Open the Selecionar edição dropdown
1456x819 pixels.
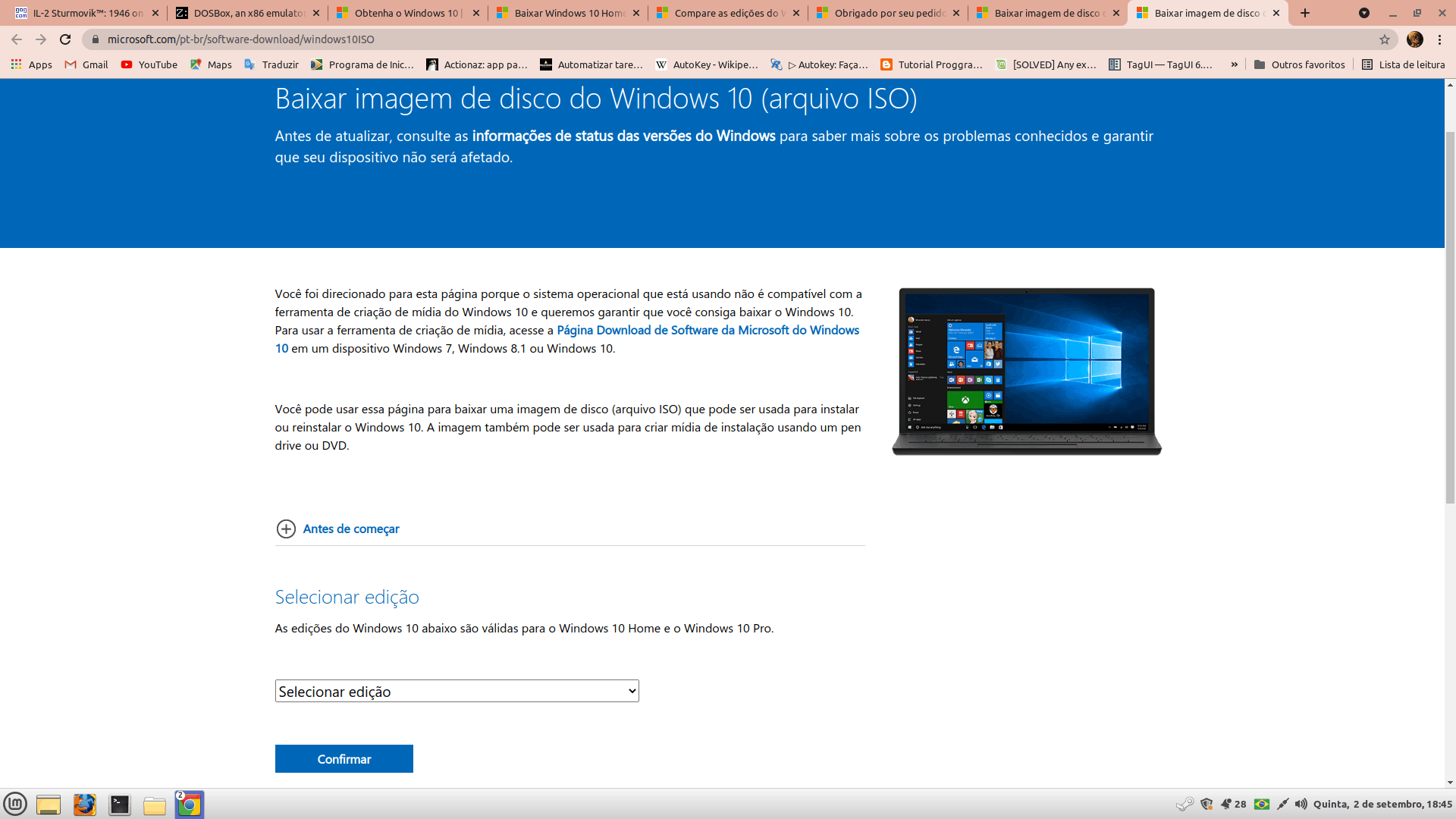[457, 691]
